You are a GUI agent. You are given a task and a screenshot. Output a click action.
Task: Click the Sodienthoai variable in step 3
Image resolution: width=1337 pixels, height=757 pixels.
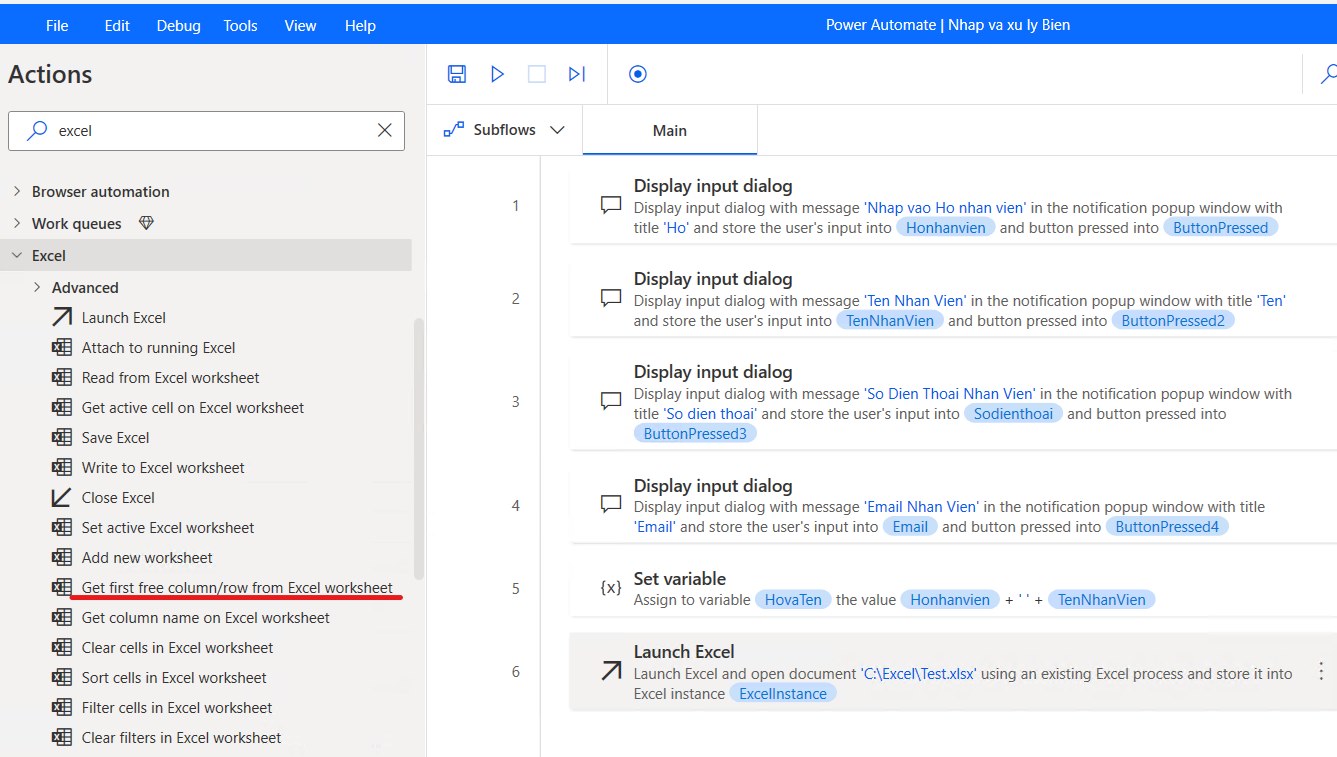[1013, 414]
